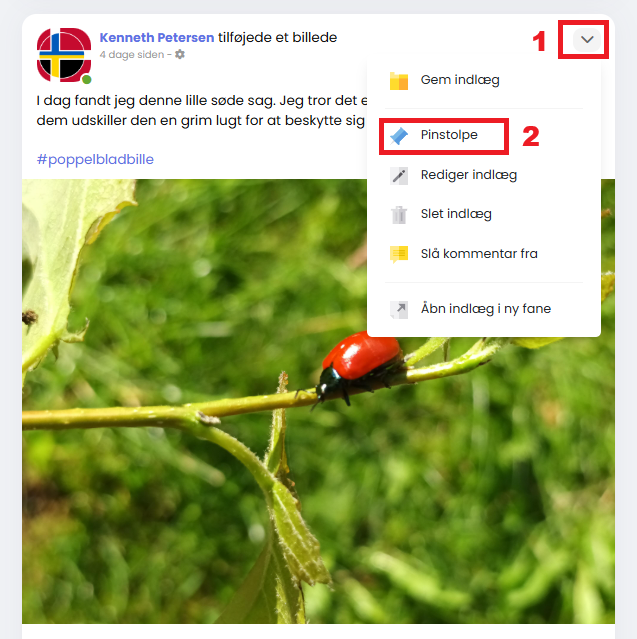
Task: Click the pencil icon for Rediger indlæg
Action: pos(399,176)
